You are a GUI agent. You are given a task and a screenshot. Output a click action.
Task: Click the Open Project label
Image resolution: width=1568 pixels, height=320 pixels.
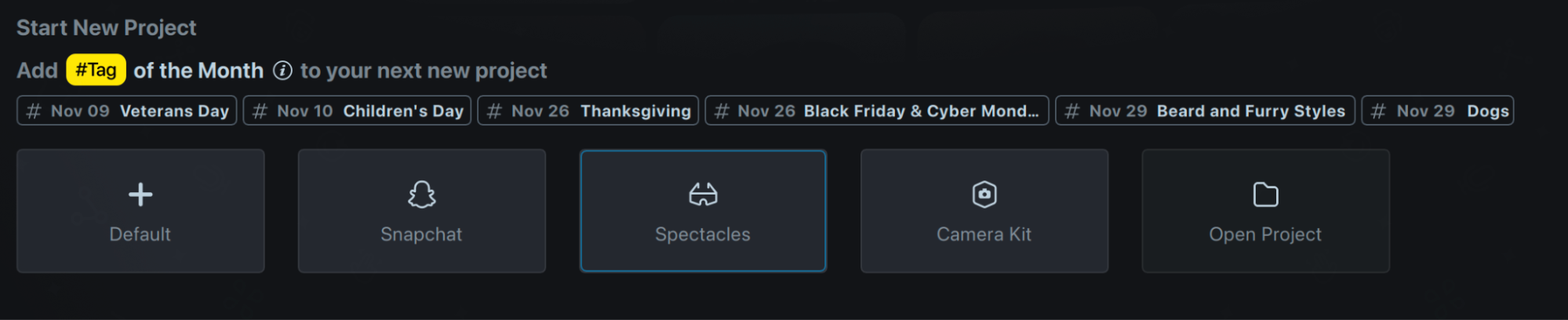tap(1265, 235)
